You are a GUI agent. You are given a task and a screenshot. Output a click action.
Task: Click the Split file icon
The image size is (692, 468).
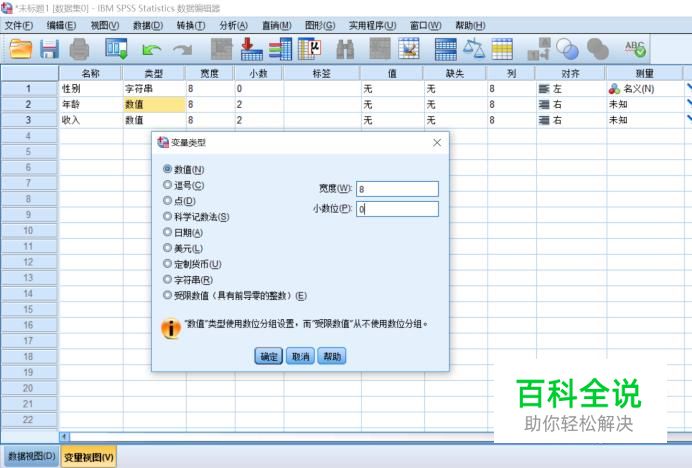[446, 49]
